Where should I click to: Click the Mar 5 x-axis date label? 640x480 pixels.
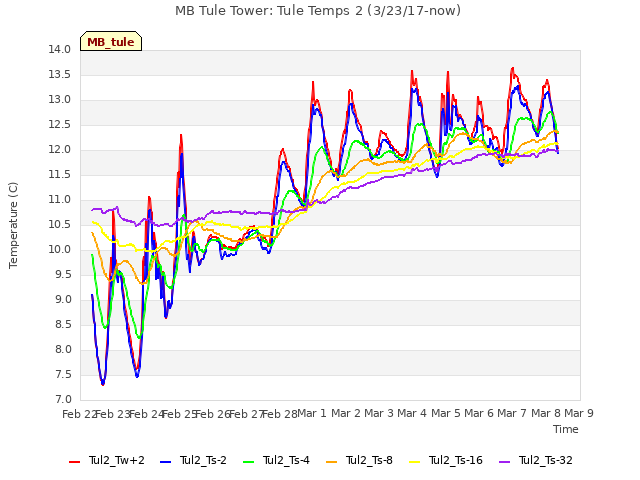pyautogui.click(x=445, y=413)
